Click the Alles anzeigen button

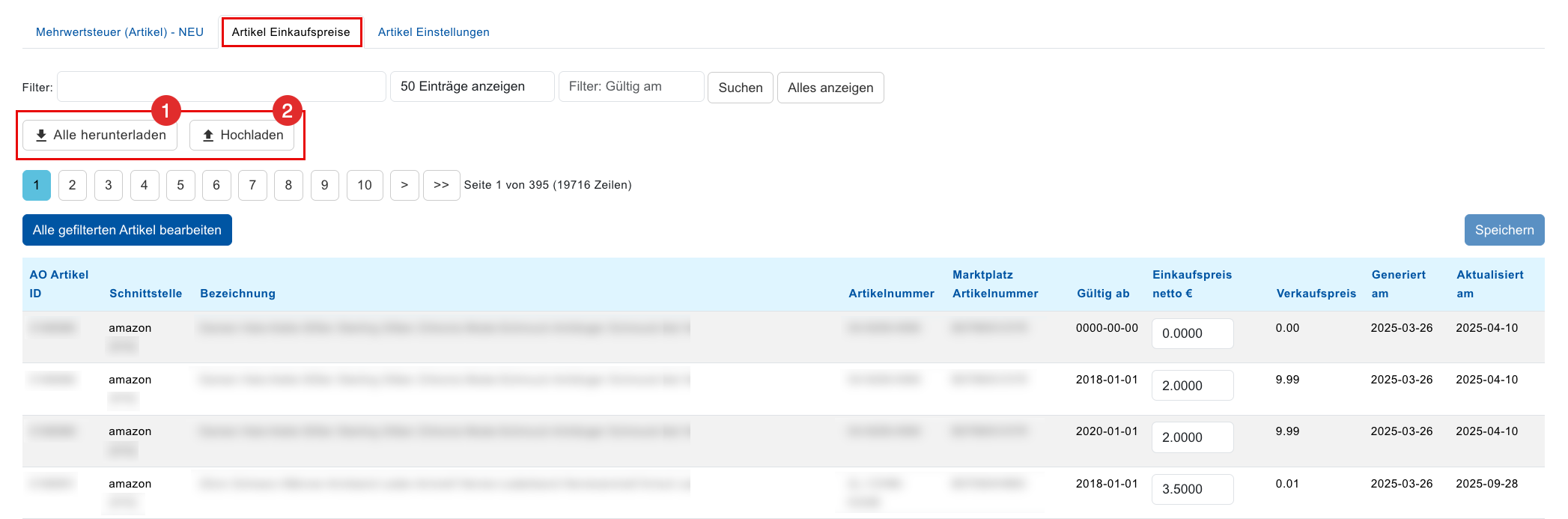point(830,88)
